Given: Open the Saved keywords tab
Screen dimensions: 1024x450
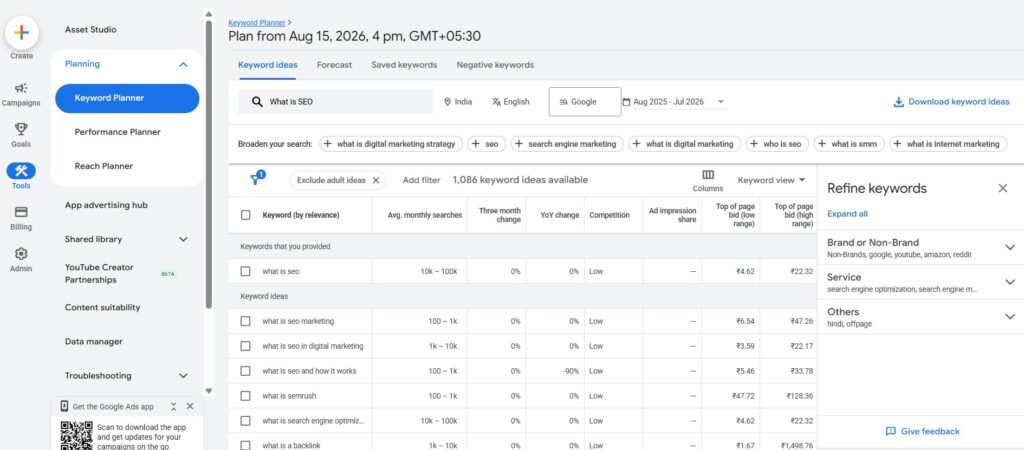Looking at the screenshot, I should [x=404, y=65].
